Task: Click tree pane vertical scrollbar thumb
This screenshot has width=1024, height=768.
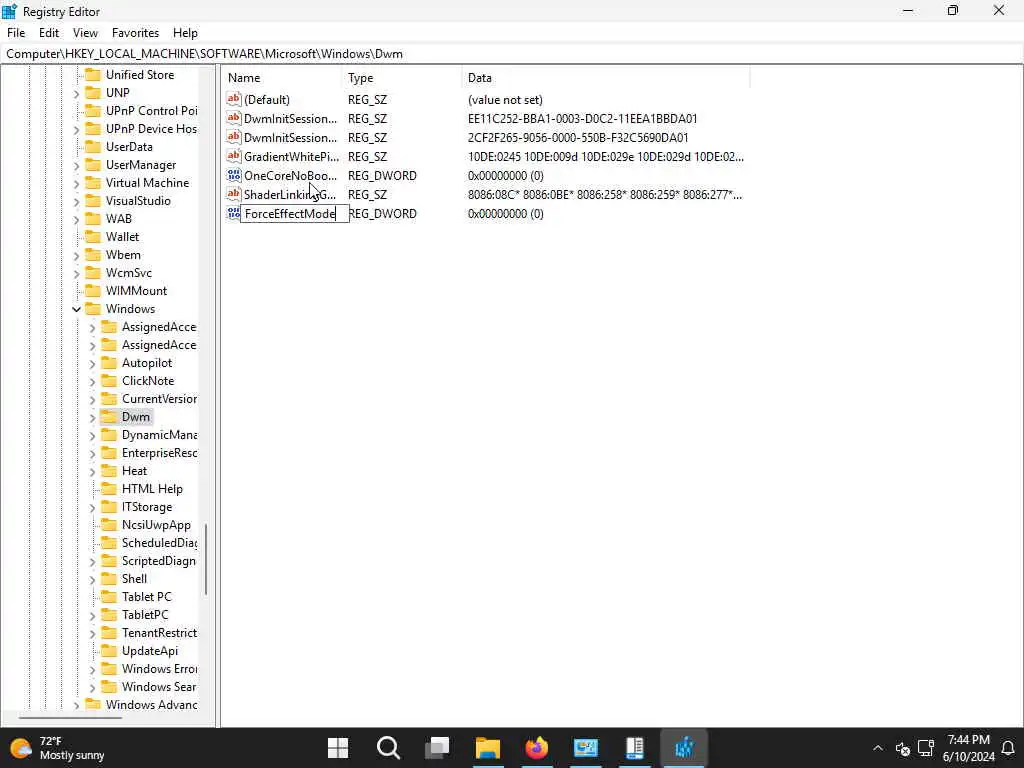Action: 206,559
